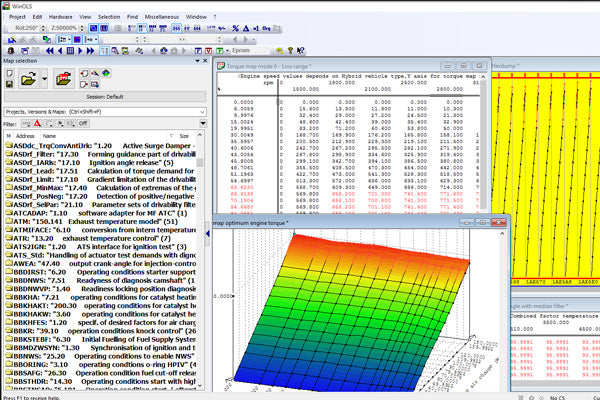
Task: Click the save disk icon in Map selection
Action: (x=10, y=84)
